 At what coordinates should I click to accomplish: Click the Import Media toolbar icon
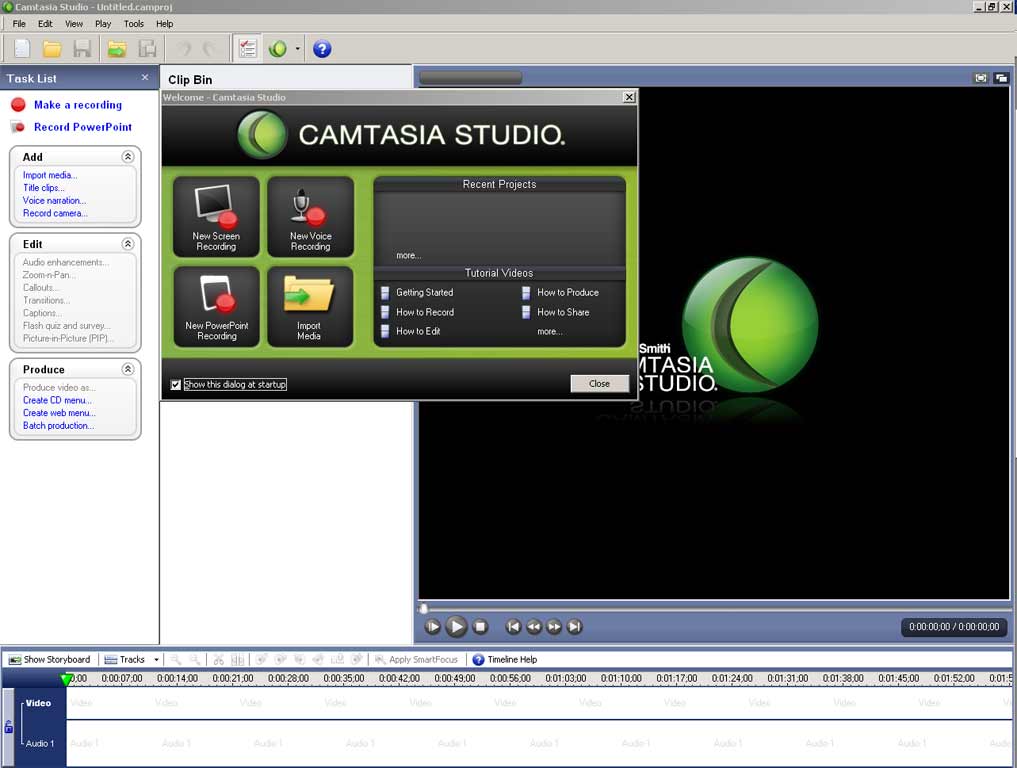click(117, 49)
